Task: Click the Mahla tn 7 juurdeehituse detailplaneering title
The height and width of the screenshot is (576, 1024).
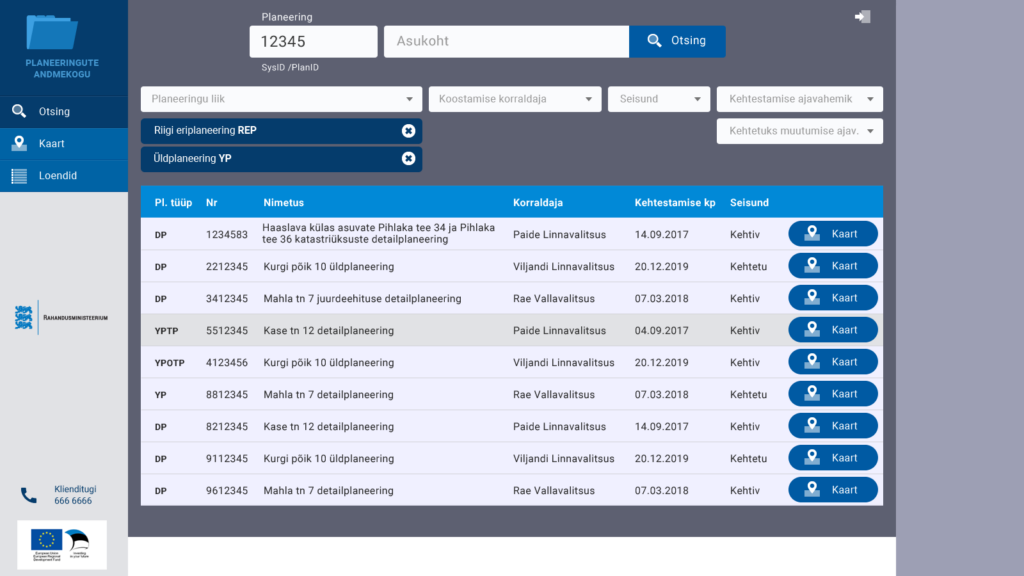Action: tap(362, 298)
